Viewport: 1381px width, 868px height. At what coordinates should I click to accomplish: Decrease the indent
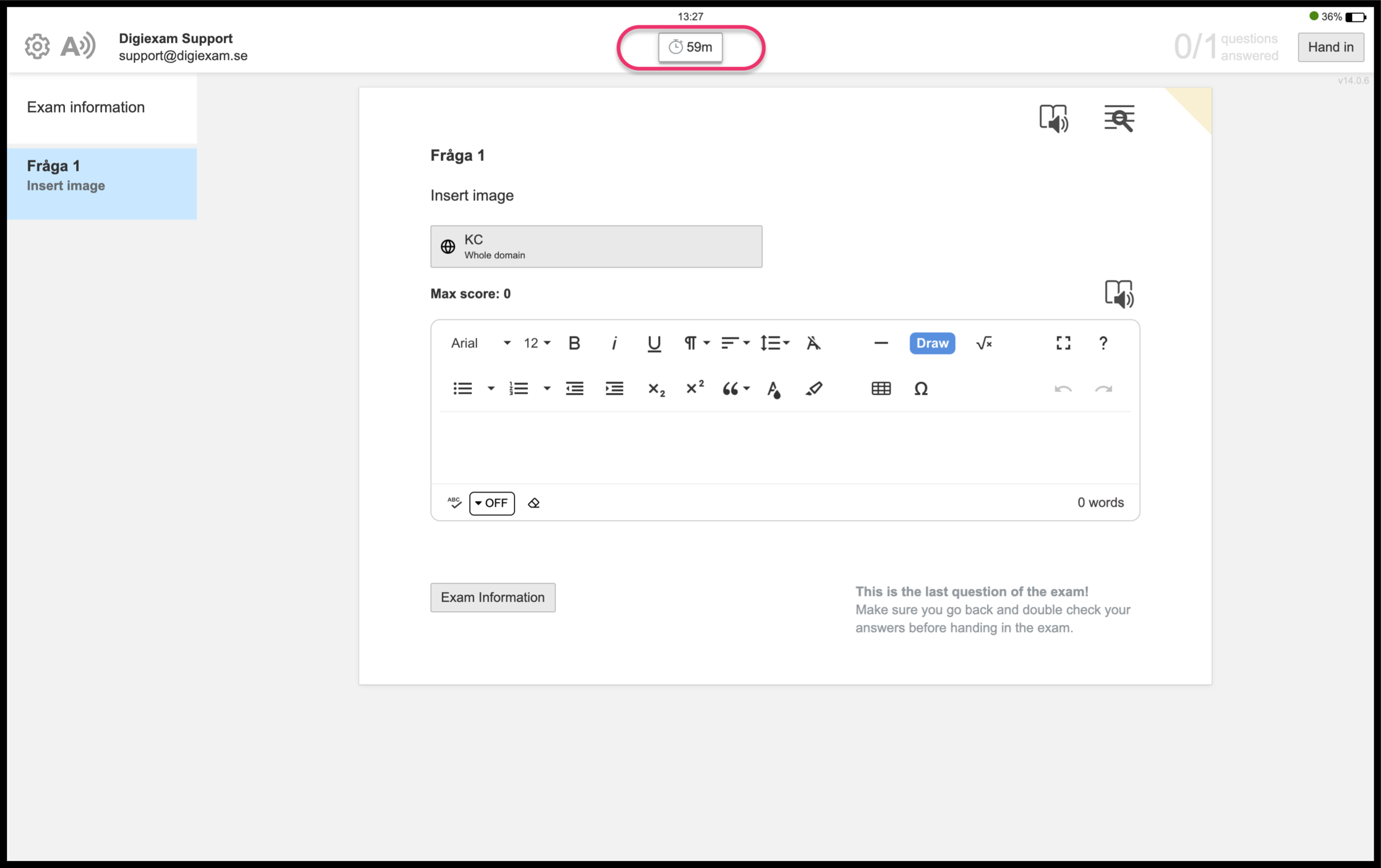click(x=574, y=389)
